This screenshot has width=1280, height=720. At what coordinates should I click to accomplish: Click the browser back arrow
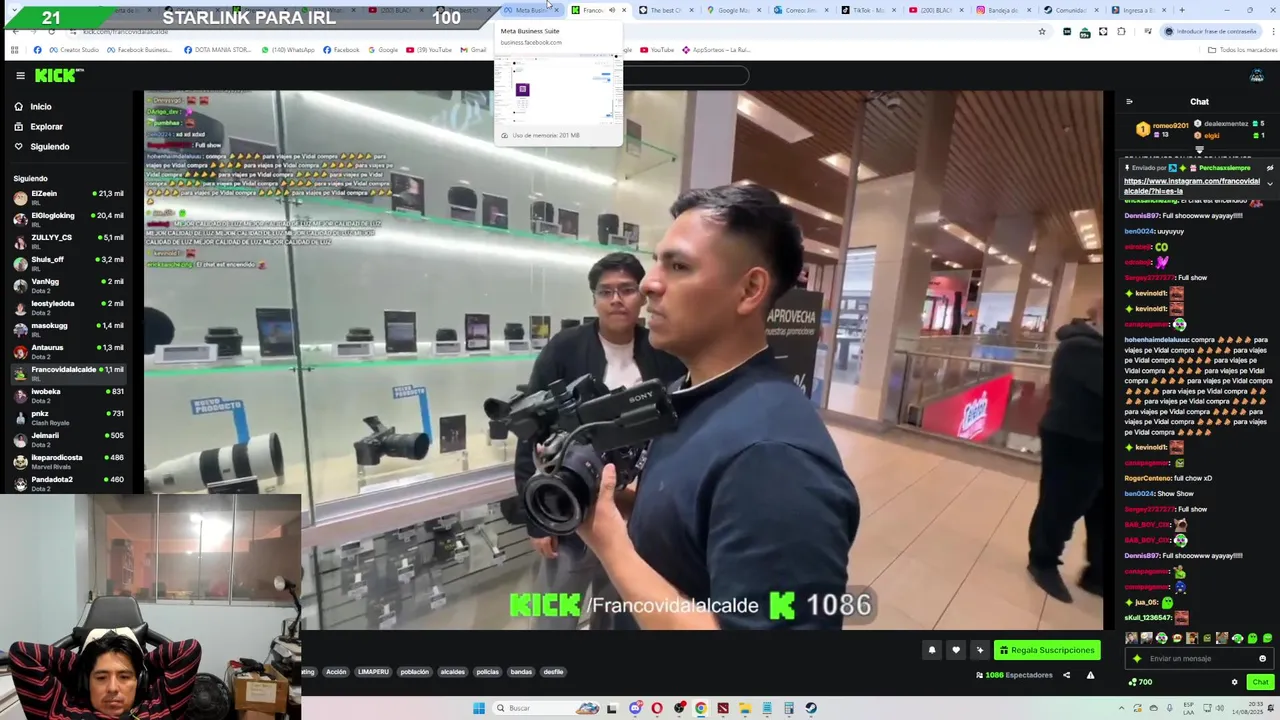click(x=15, y=32)
